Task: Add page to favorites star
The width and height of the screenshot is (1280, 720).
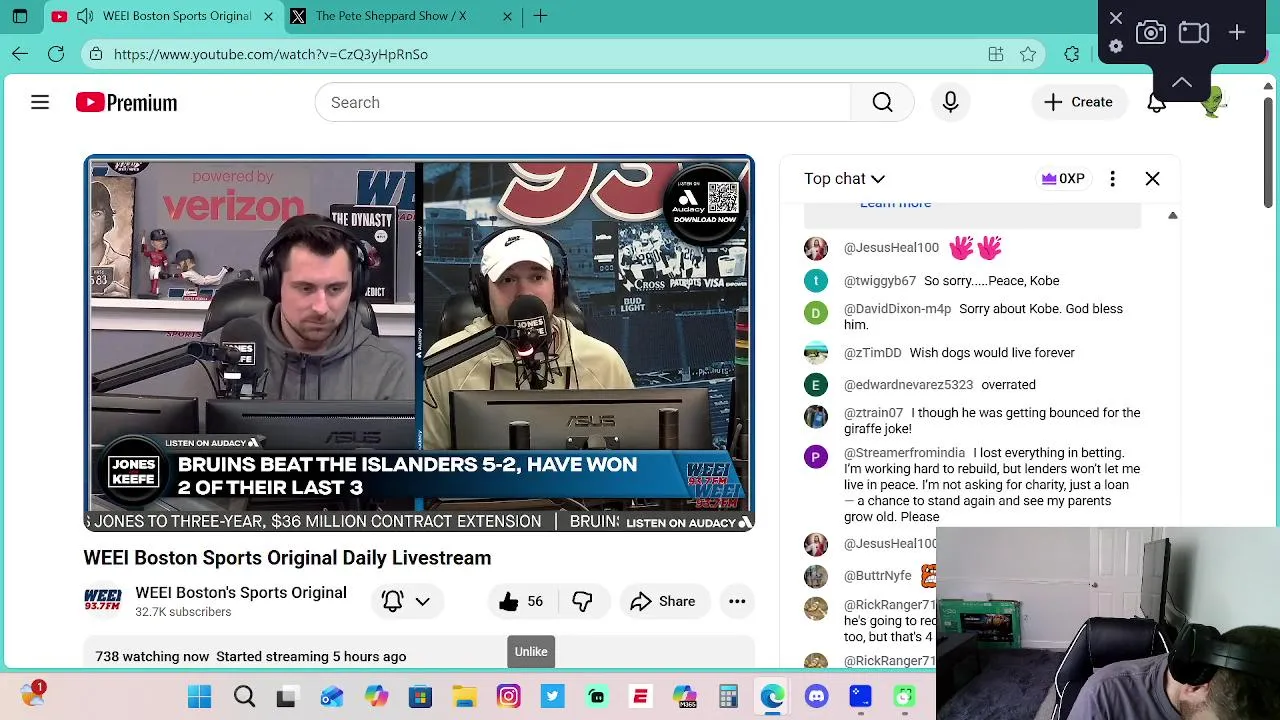Action: click(x=1028, y=54)
